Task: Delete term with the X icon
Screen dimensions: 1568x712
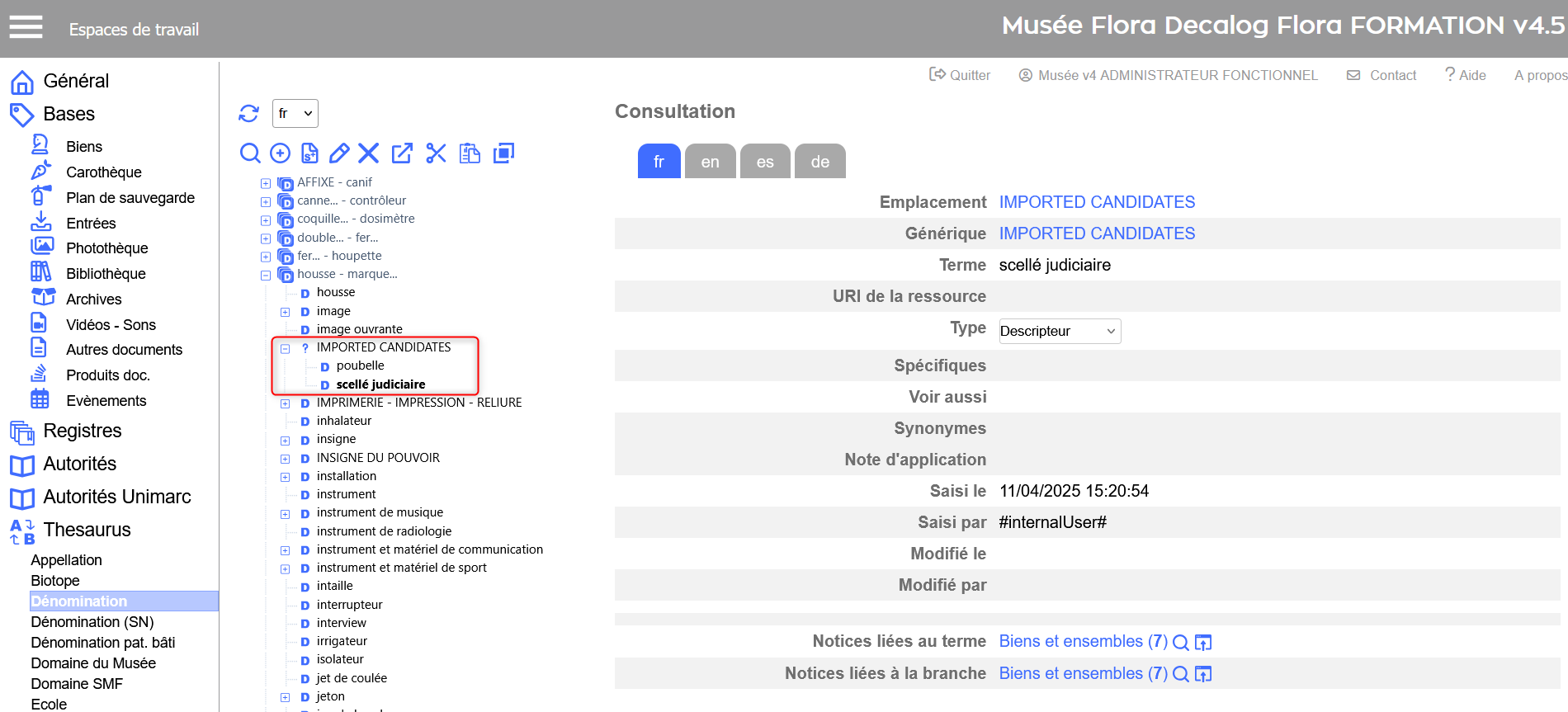Action: pos(369,153)
